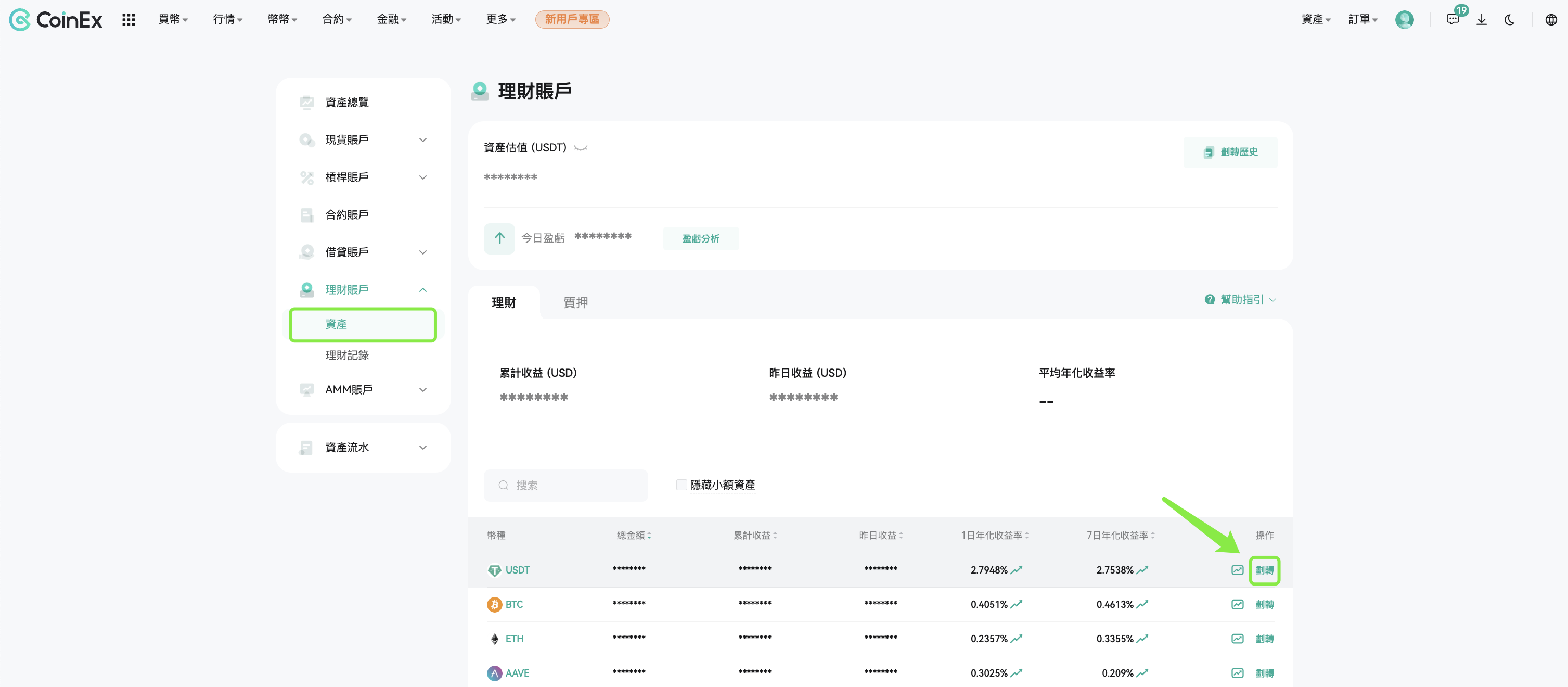Click the CoinEx logo
Image resolution: width=1568 pixels, height=687 pixels.
(x=55, y=19)
